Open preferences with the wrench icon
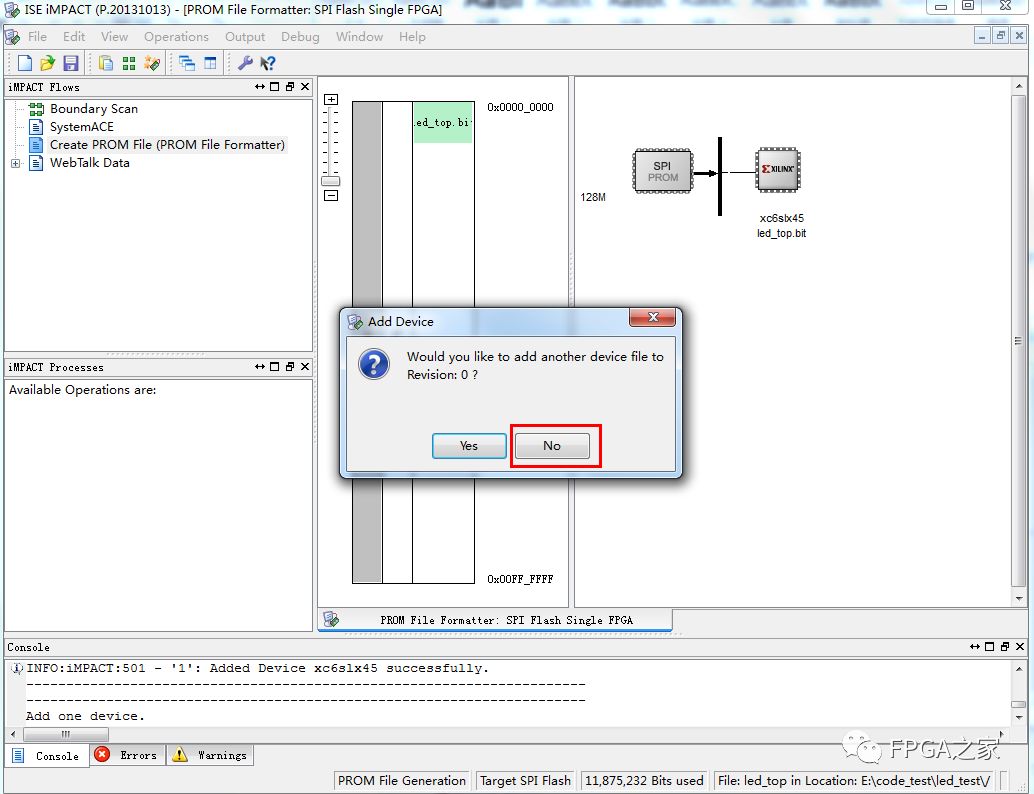 tap(245, 63)
